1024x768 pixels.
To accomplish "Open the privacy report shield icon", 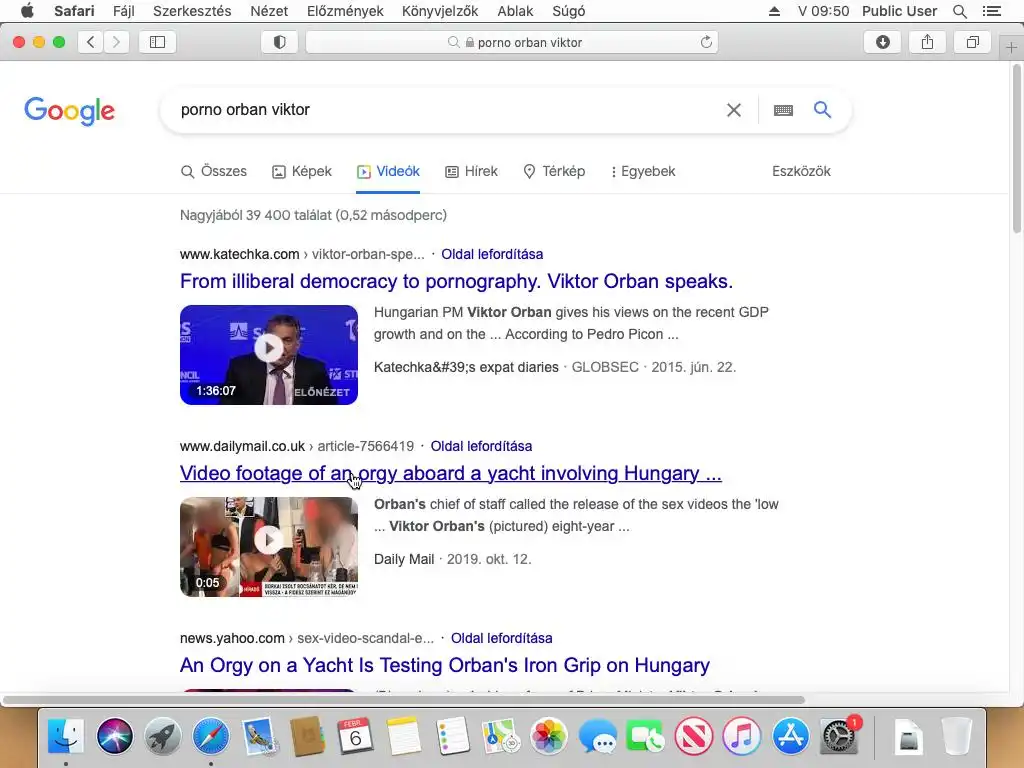I will click(280, 42).
